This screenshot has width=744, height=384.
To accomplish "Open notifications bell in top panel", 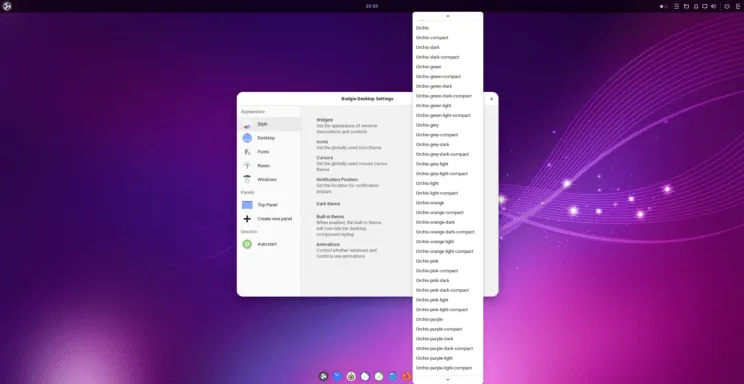I will pos(696,6).
